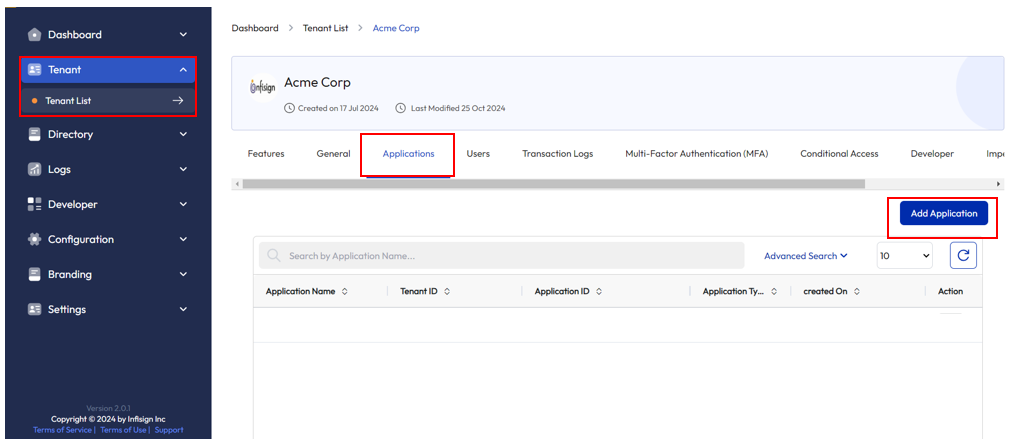Viewport: 1023px width, 442px height.
Task: Expand the Configuration menu chevron
Action: (183, 240)
